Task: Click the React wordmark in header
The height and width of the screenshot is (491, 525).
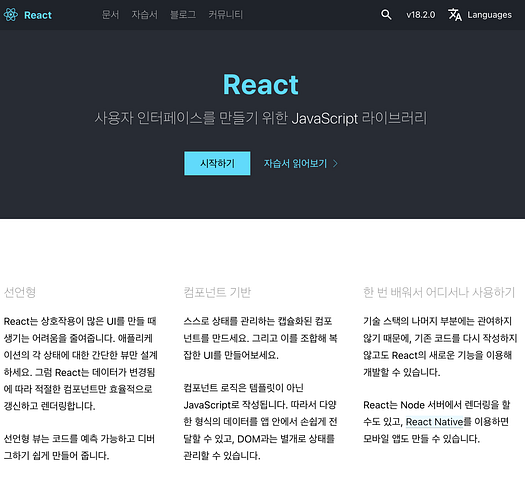Action: [x=38, y=15]
